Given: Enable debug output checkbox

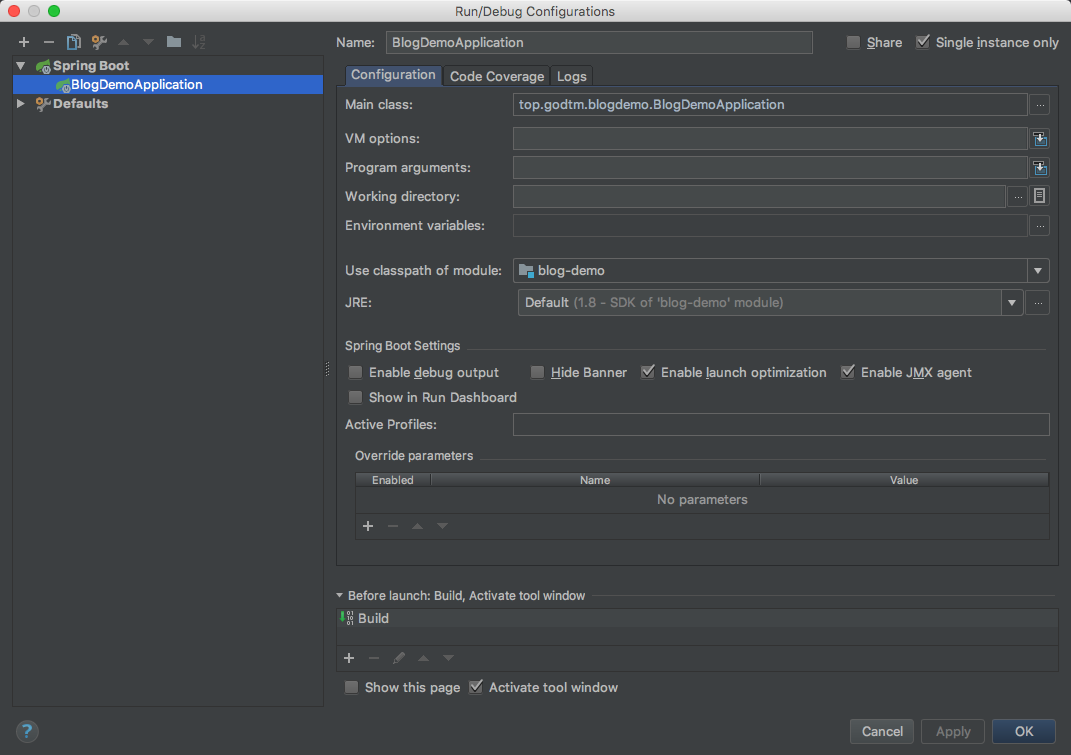Looking at the screenshot, I should point(355,373).
